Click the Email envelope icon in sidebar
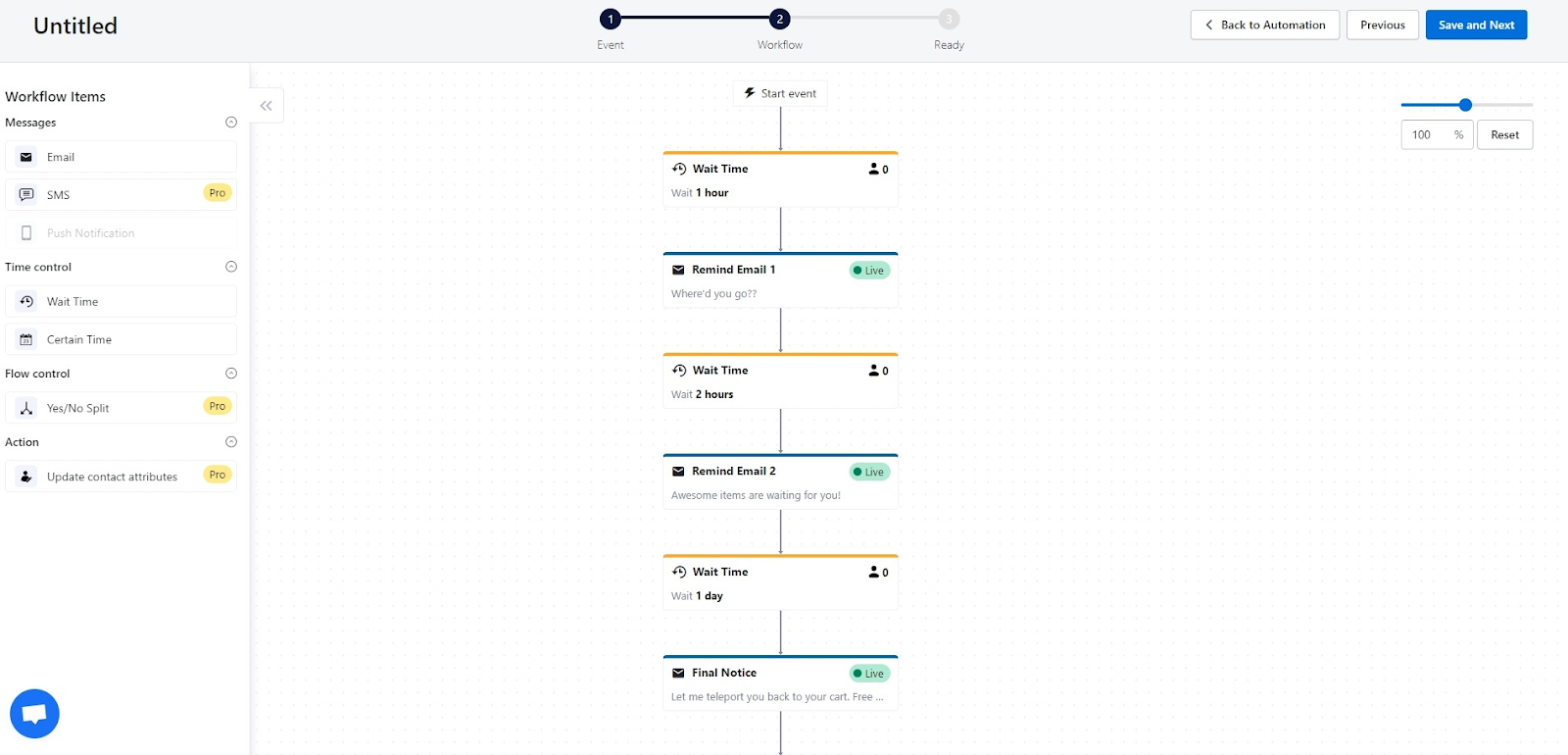The width and height of the screenshot is (1568, 755). pyautogui.click(x=26, y=157)
